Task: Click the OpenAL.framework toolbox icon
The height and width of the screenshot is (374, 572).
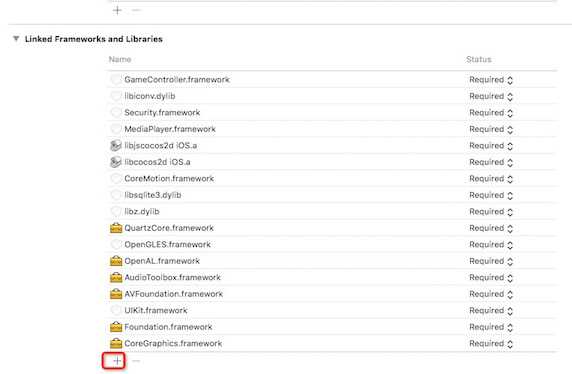Action: point(116,261)
